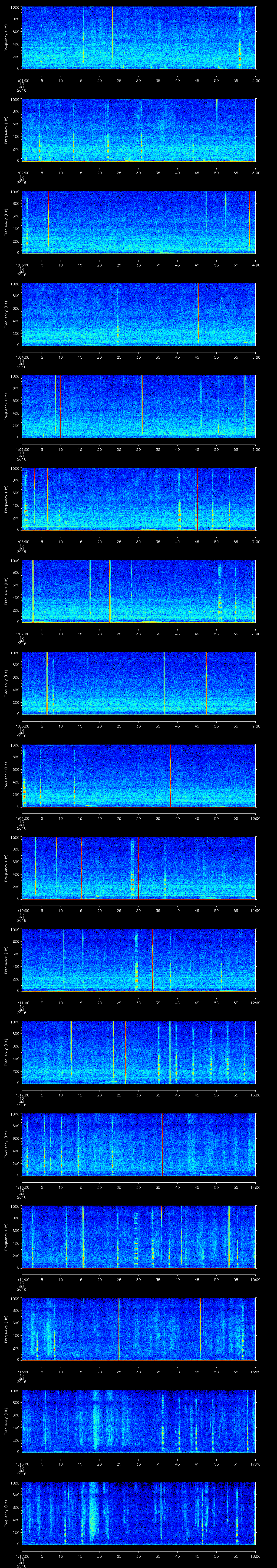
Task: Click the '1:04:00' start time label
Action: 22,357
